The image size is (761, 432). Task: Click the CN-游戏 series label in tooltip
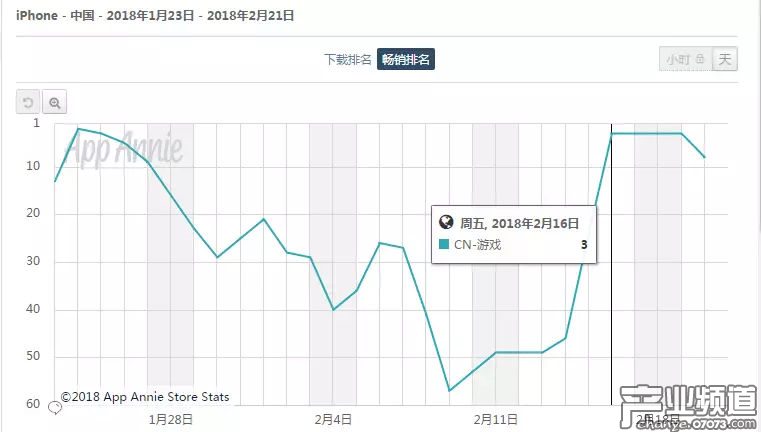click(x=481, y=244)
